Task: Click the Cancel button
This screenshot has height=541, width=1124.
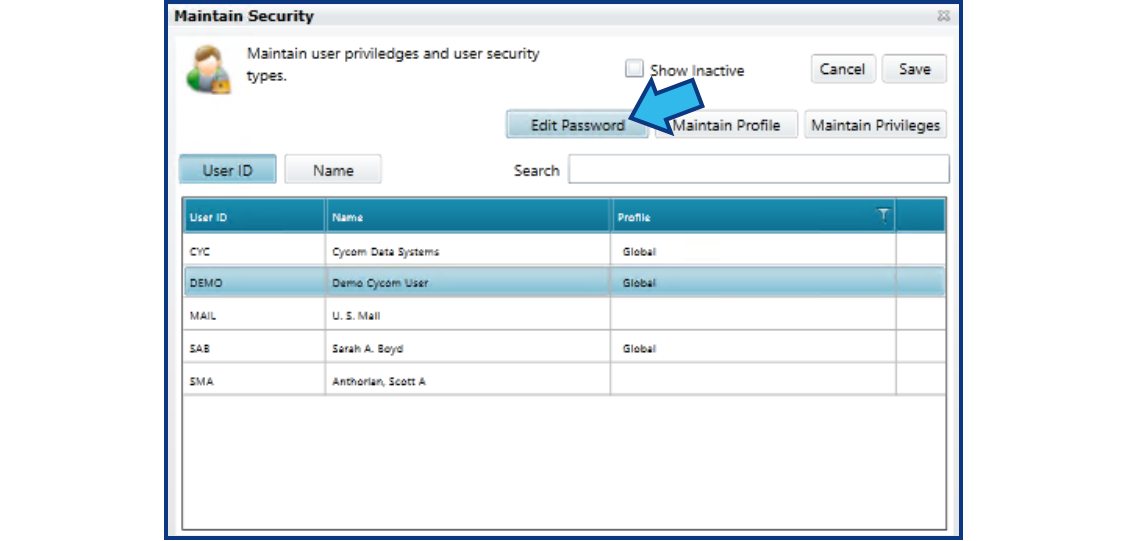Action: coord(843,70)
